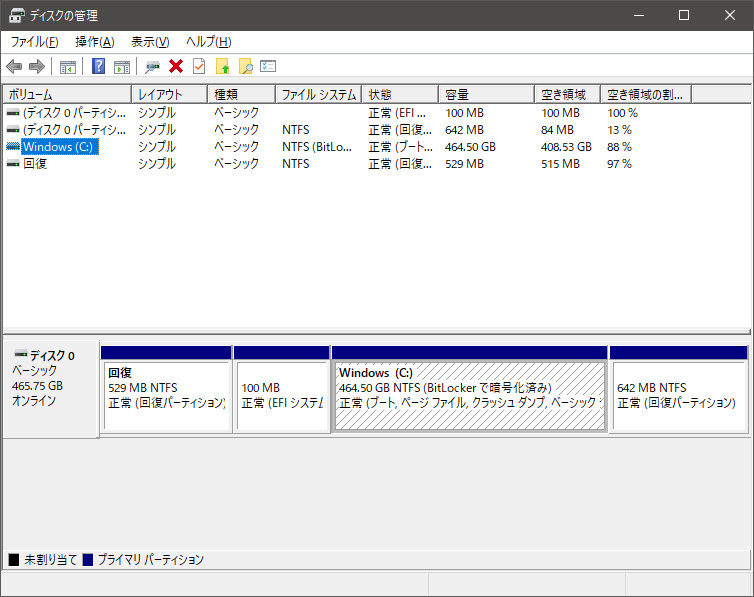
Task: Click the folder with magnifier icon
Action: click(246, 66)
